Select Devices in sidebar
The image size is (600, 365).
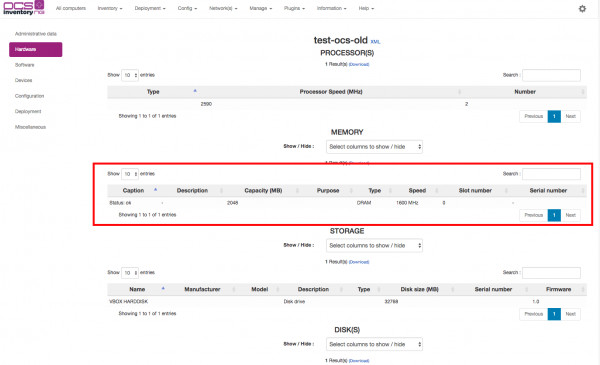[23, 80]
